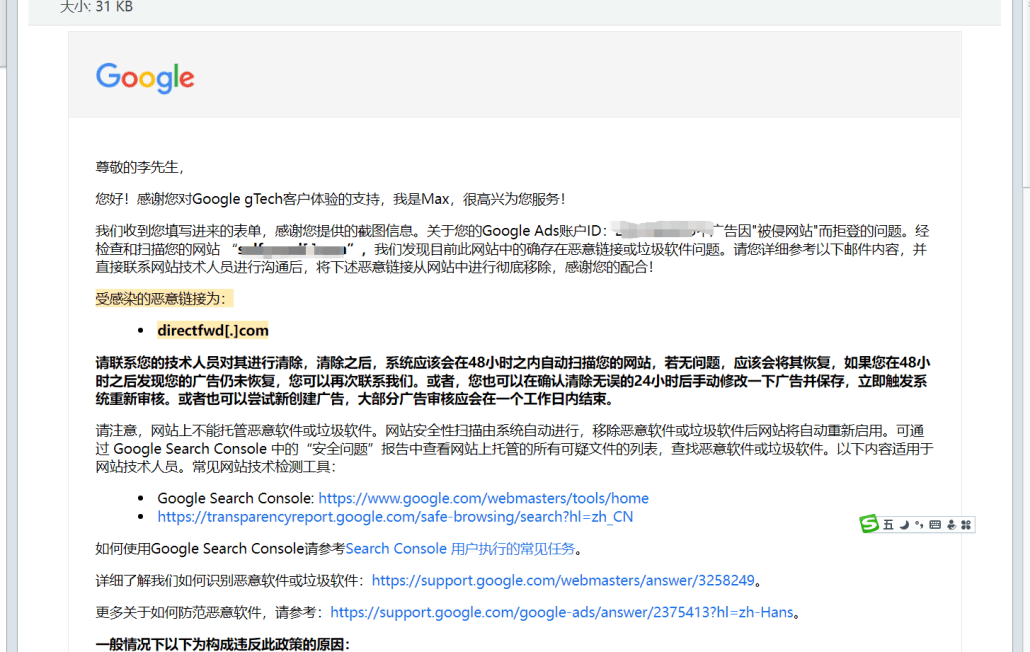Open the IME soft keyboard icon

click(x=935, y=525)
